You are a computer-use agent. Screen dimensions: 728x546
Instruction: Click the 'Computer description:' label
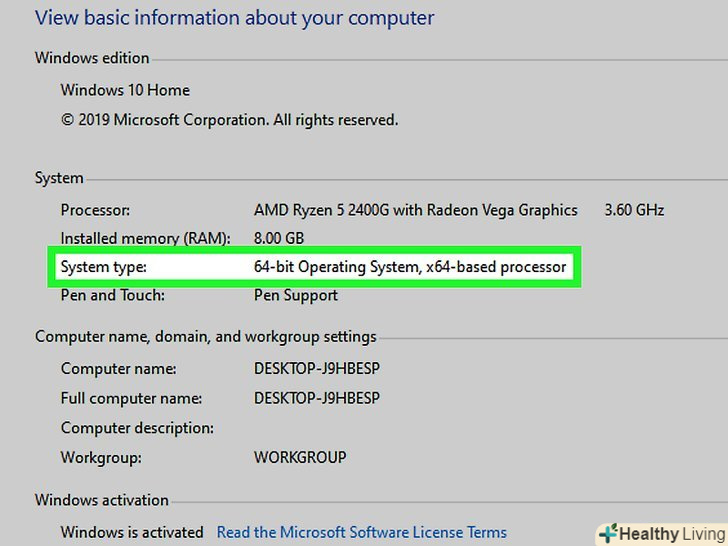[x=137, y=428]
